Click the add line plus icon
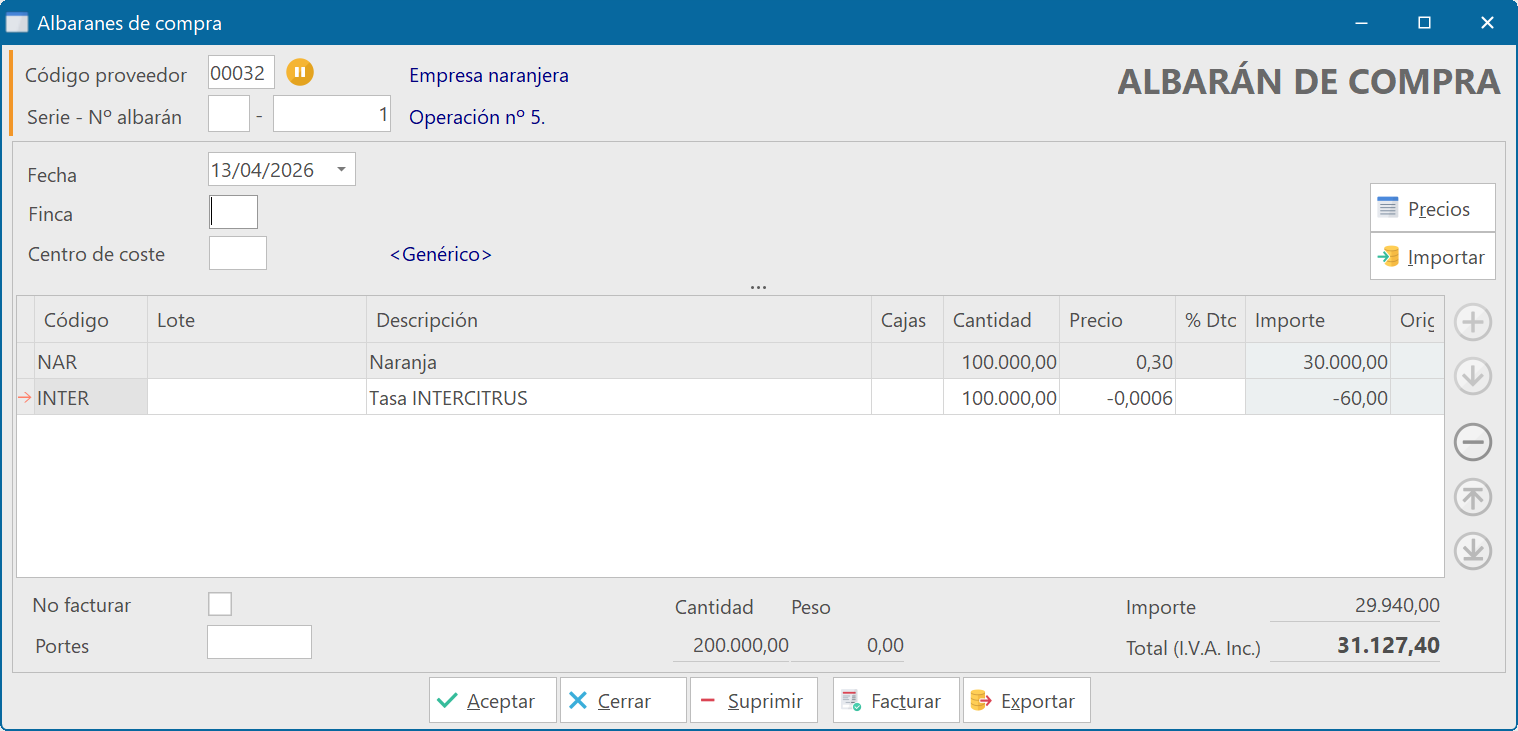Screen dimensions: 1518x731 coord(1473,323)
